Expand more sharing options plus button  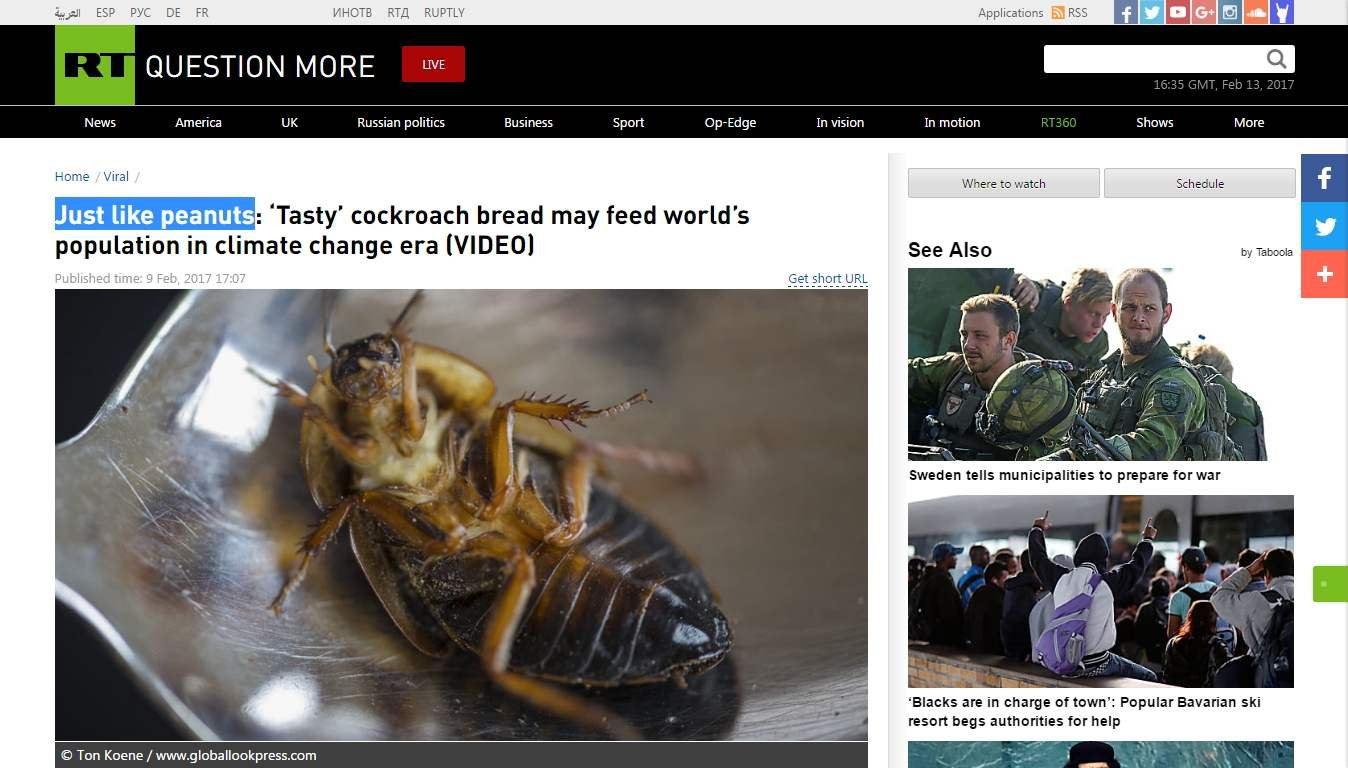pyautogui.click(x=1324, y=274)
